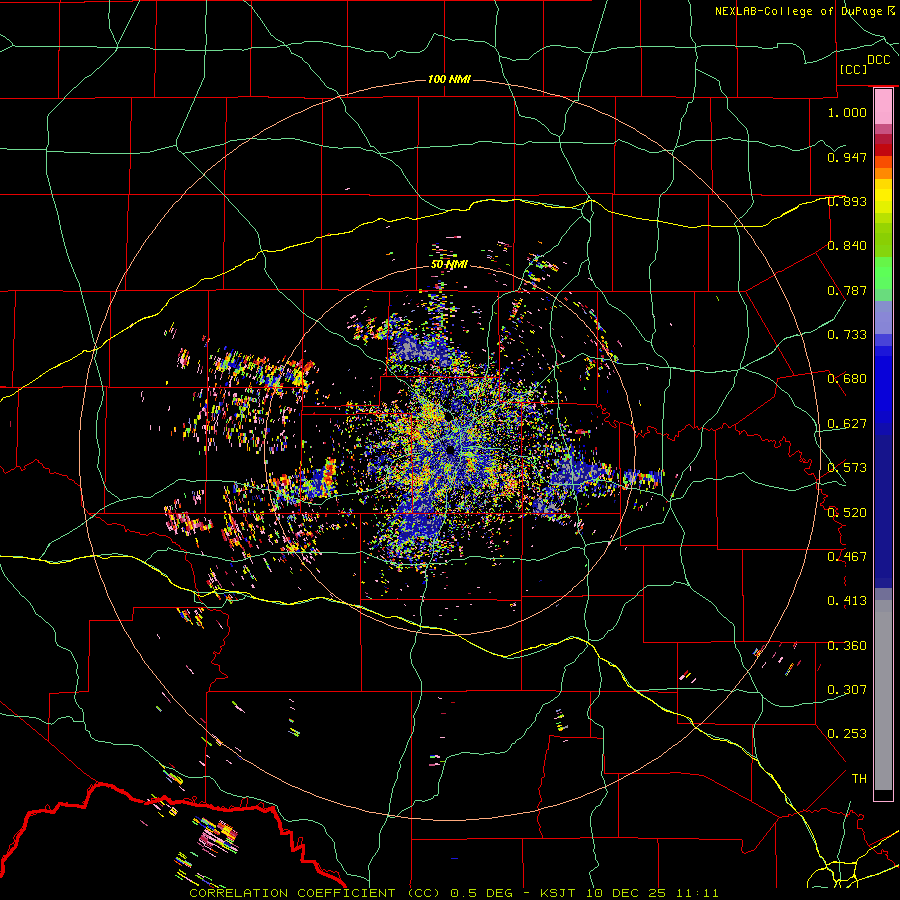The width and height of the screenshot is (900, 900).
Task: Click the red segment of the color bar
Action: pyautogui.click(x=883, y=150)
